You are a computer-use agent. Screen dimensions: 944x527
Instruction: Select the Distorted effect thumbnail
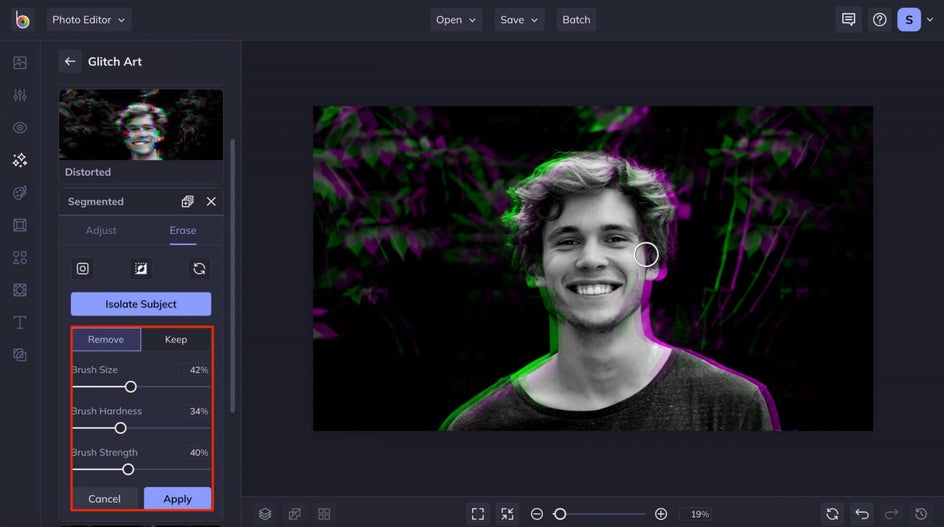pyautogui.click(x=141, y=125)
